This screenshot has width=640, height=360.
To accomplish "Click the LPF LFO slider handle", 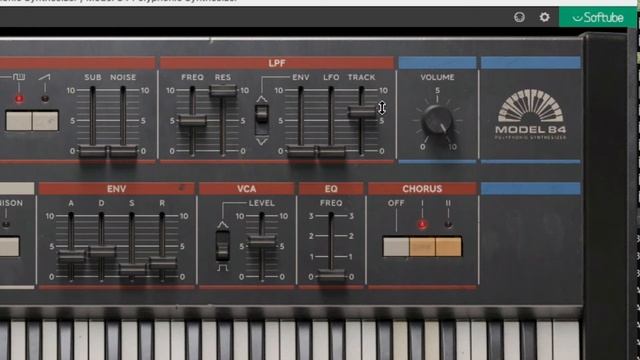I will 331,151.
